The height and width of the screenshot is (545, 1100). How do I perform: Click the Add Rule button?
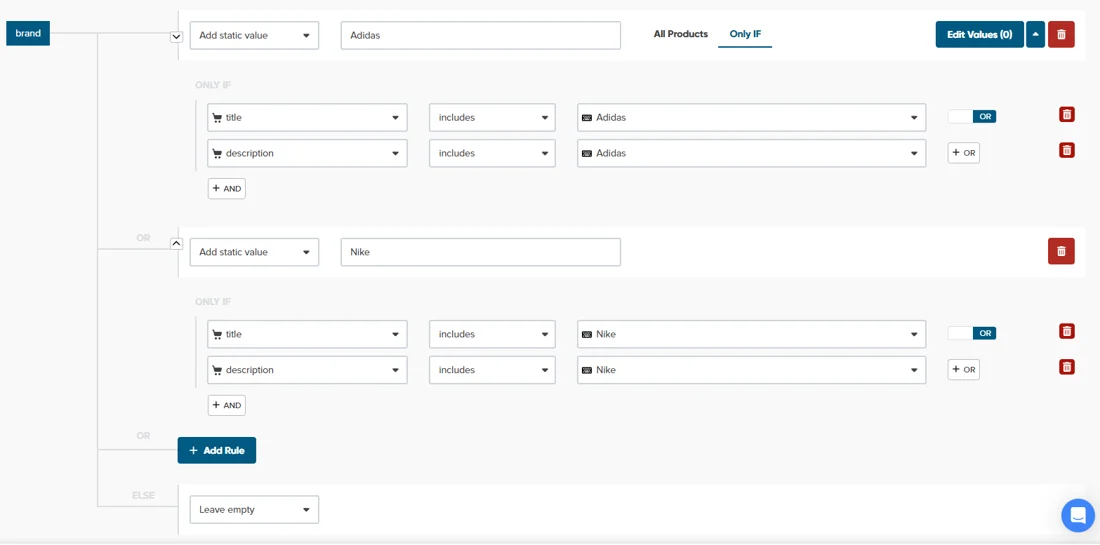[x=217, y=451]
